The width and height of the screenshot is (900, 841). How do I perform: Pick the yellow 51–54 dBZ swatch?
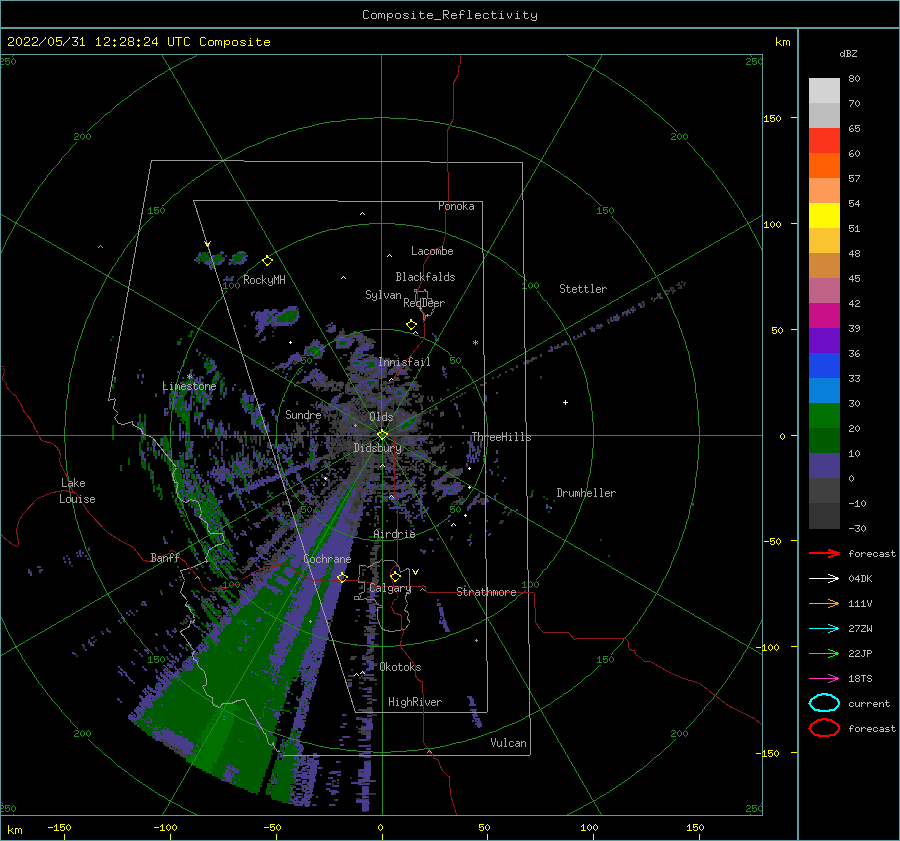(824, 216)
